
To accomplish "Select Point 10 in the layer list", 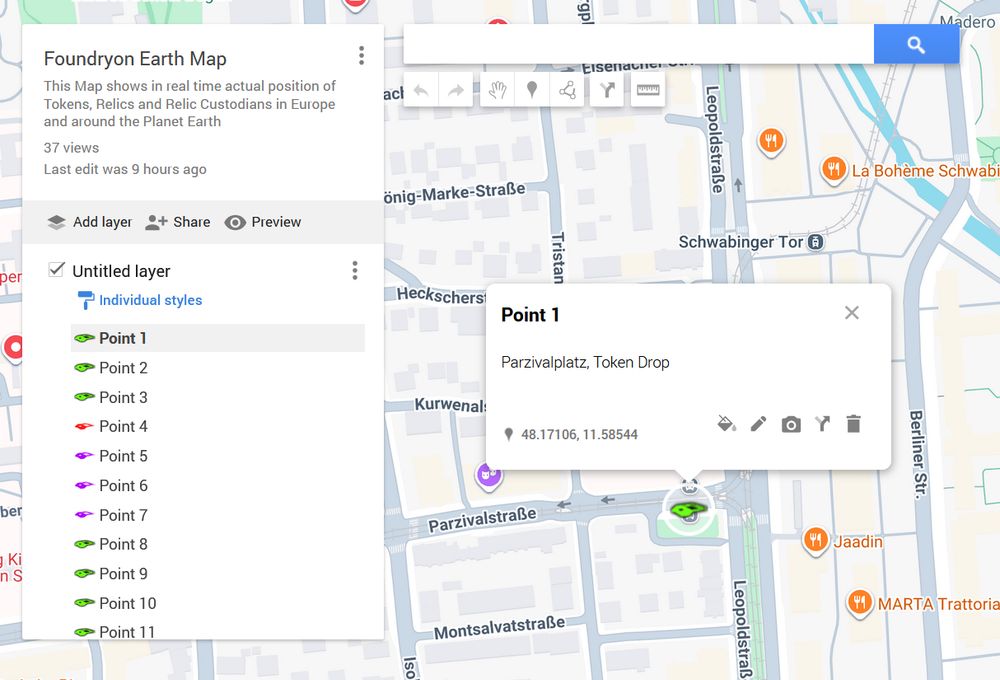I will coord(217,603).
